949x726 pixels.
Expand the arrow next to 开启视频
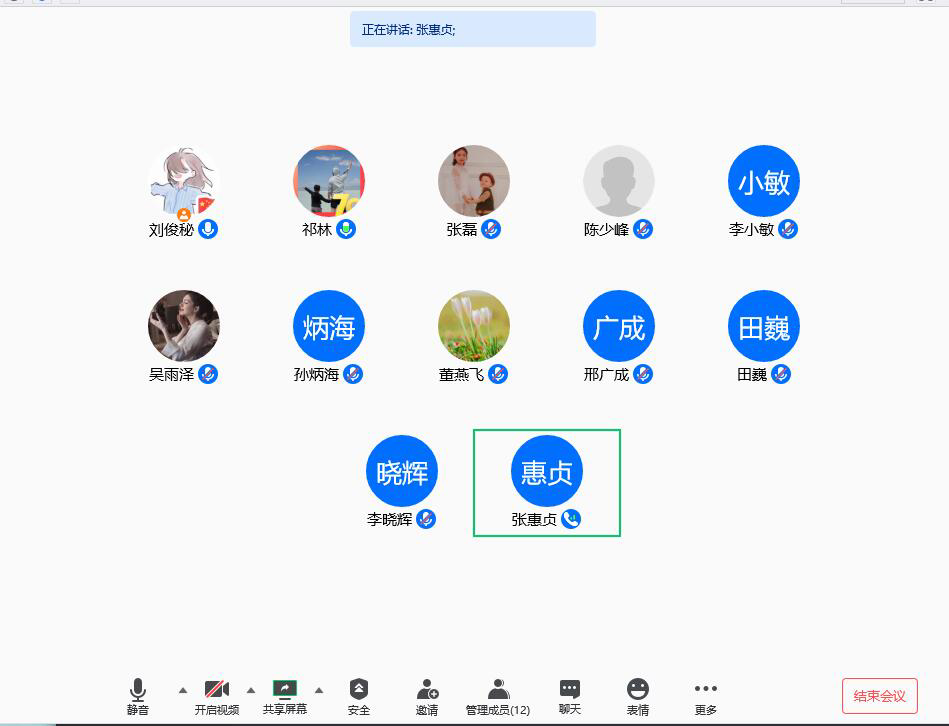coord(251,690)
